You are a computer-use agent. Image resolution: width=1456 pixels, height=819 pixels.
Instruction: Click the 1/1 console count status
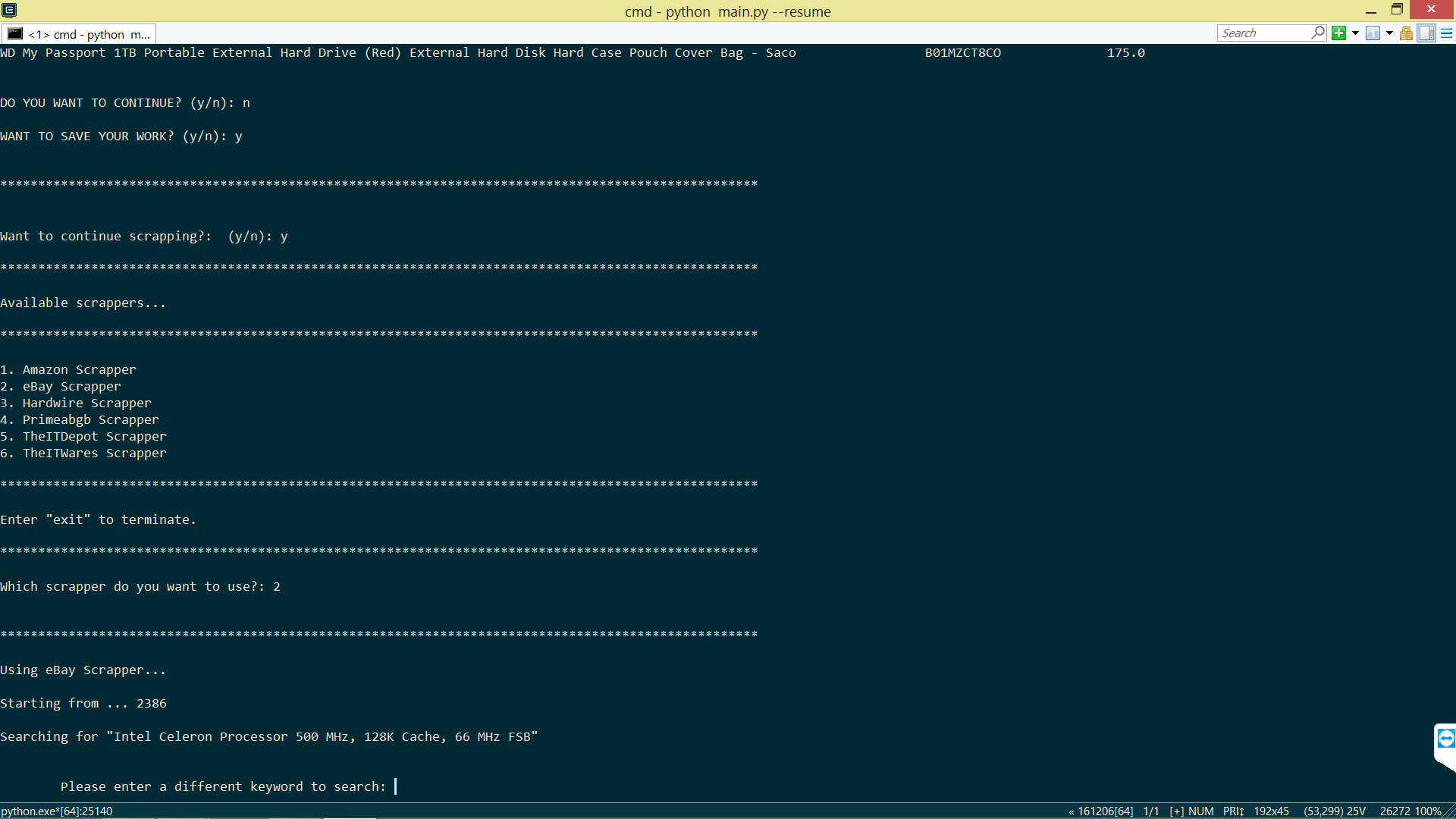(x=1151, y=811)
